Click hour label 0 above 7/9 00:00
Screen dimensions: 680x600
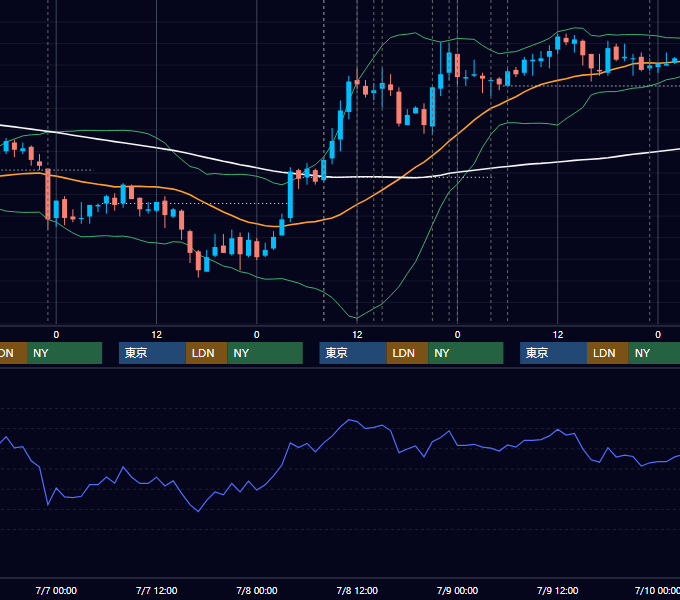tap(457, 335)
